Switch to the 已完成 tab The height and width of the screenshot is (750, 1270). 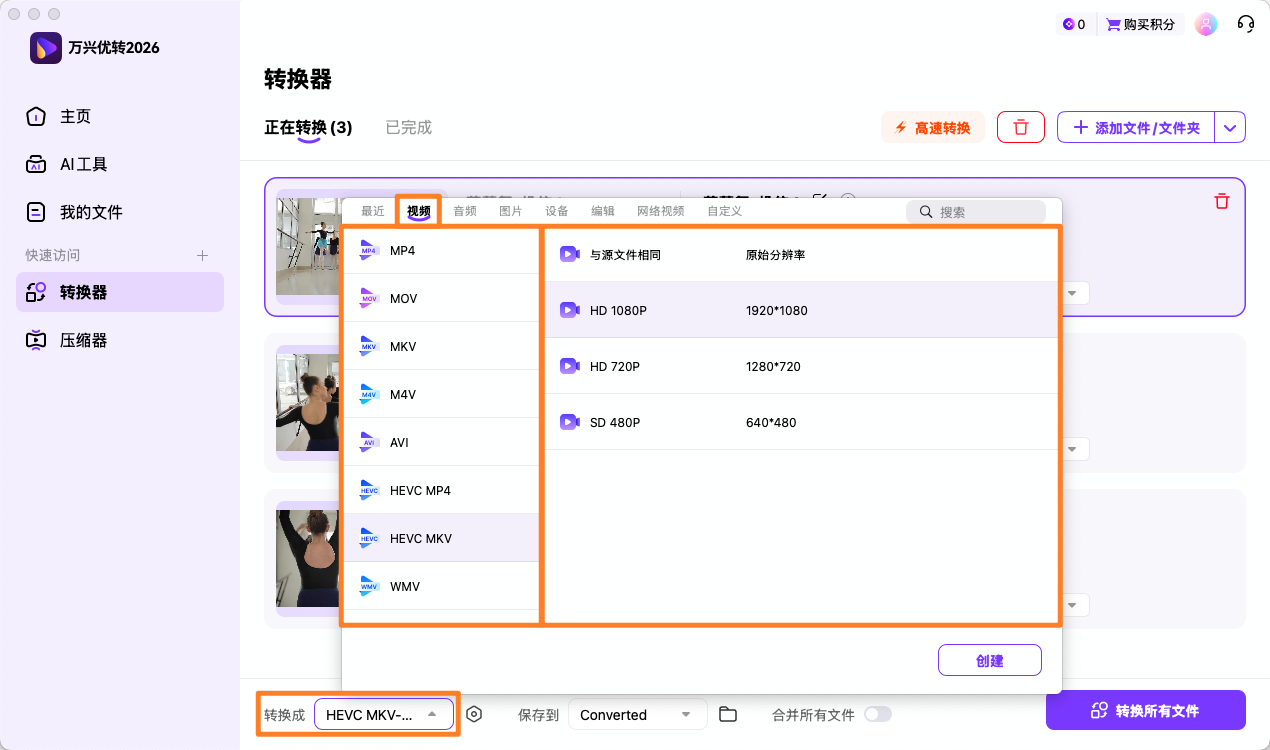pos(407,127)
